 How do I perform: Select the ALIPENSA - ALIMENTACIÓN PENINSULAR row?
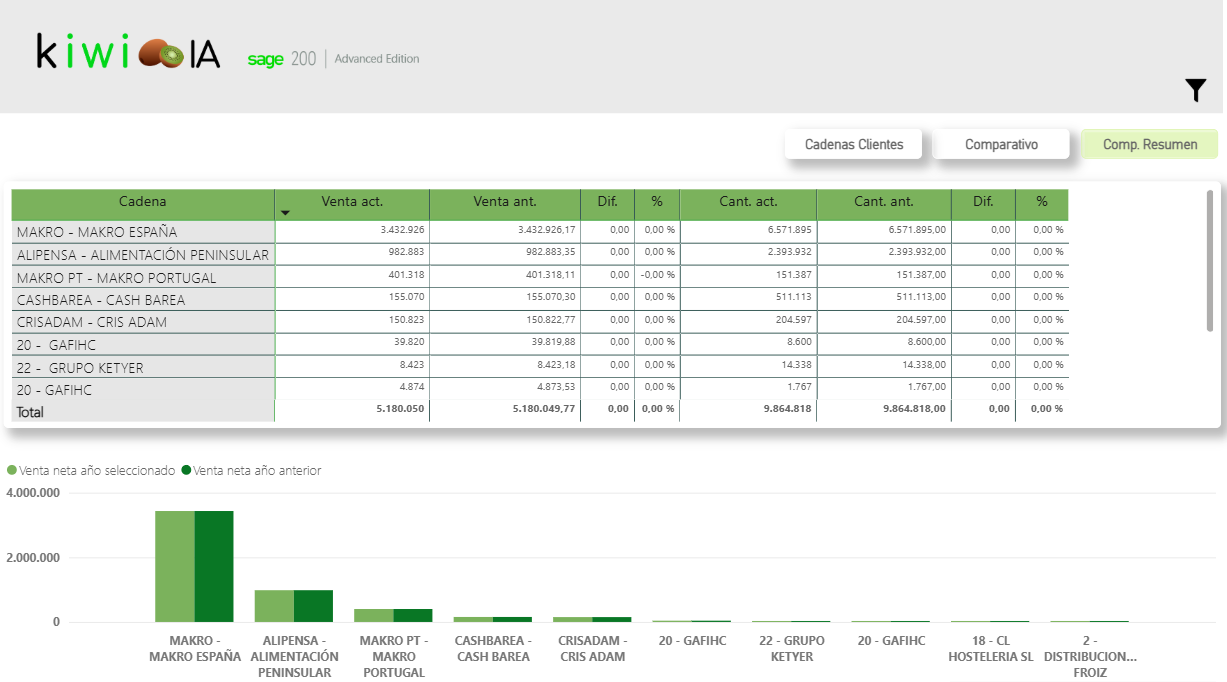tap(142, 255)
